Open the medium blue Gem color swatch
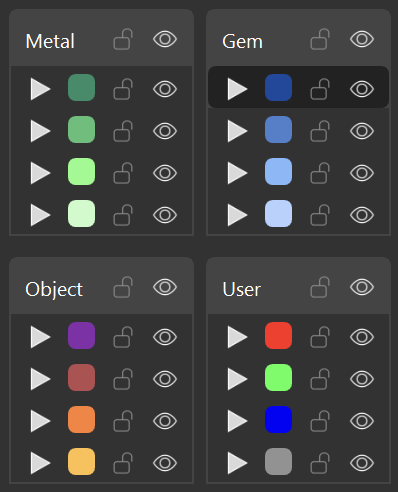This screenshot has width=398, height=492. 278,130
